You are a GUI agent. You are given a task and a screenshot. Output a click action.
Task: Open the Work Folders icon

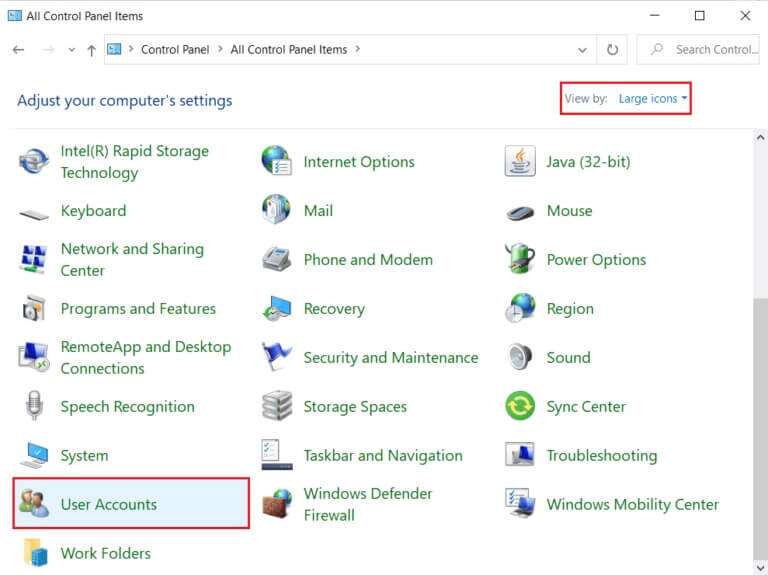(35, 552)
